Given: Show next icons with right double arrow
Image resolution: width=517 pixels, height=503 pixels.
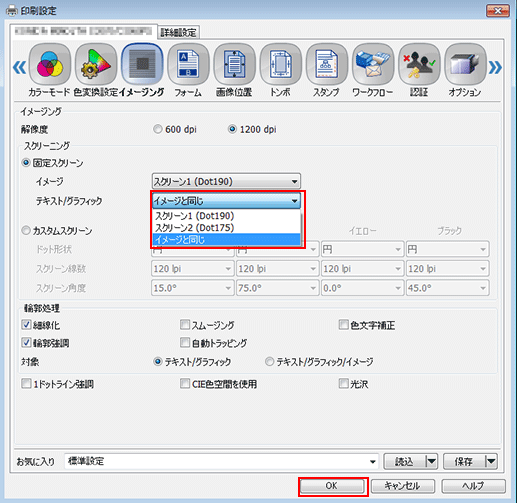Looking at the screenshot, I should pos(495,68).
